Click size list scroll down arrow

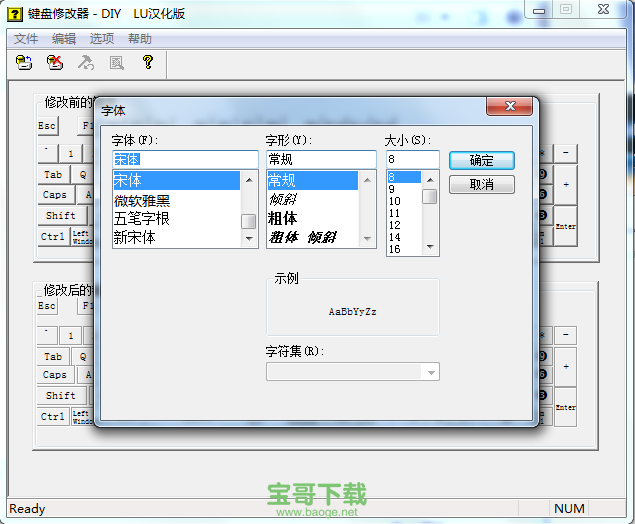tap(430, 247)
